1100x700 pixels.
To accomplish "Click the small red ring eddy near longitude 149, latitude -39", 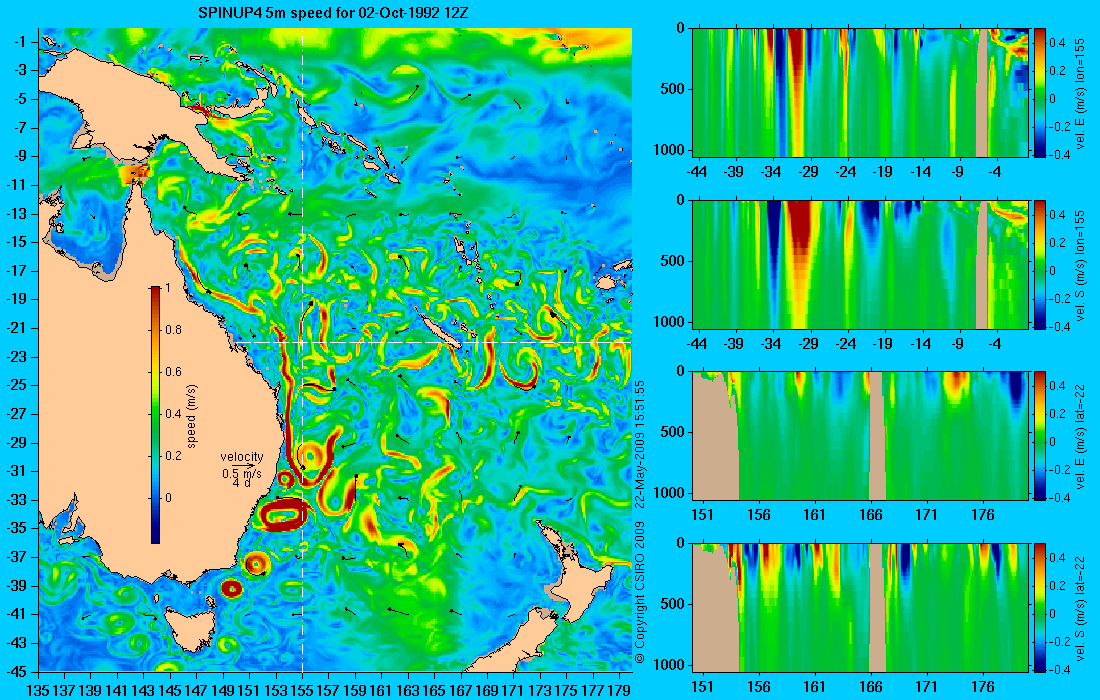I will pyautogui.click(x=232, y=588).
